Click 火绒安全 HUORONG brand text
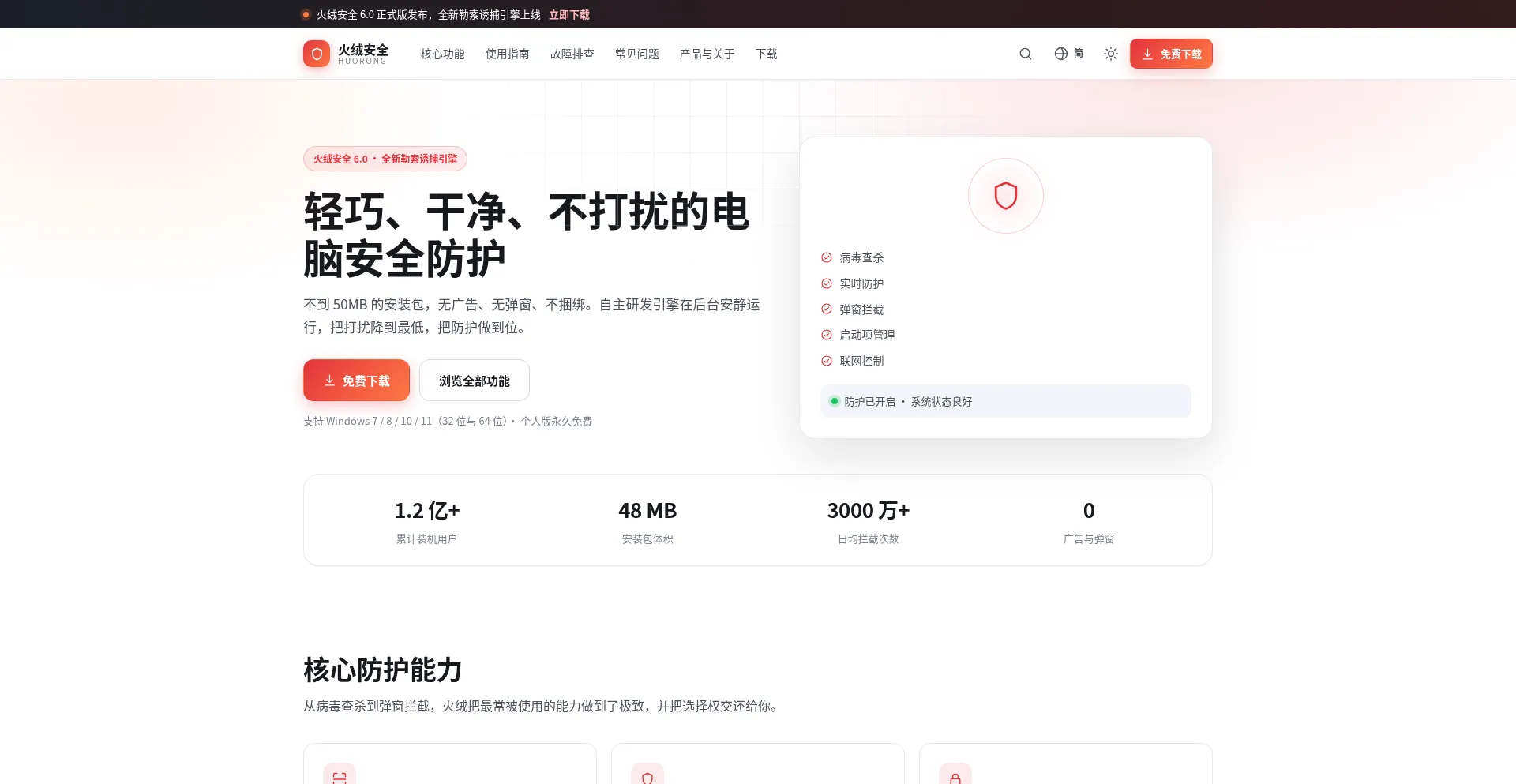The width and height of the screenshot is (1516, 784). click(x=363, y=54)
